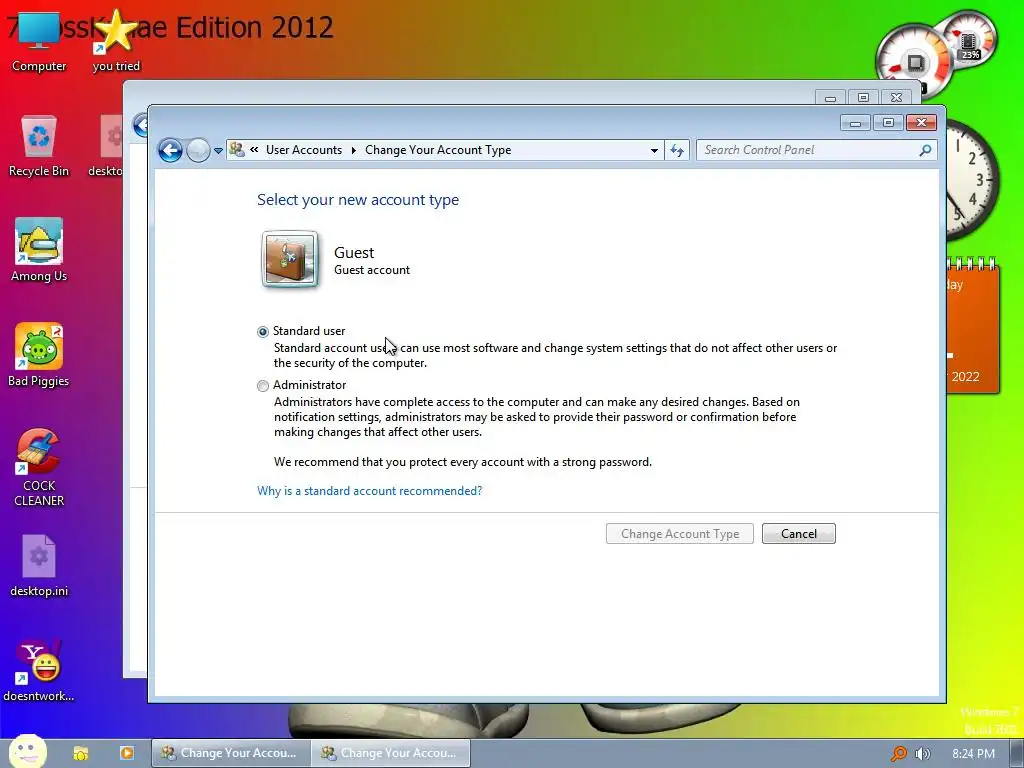
Task: Expand the breadcrumb chevron before User Accounts
Action: pyautogui.click(x=254, y=150)
